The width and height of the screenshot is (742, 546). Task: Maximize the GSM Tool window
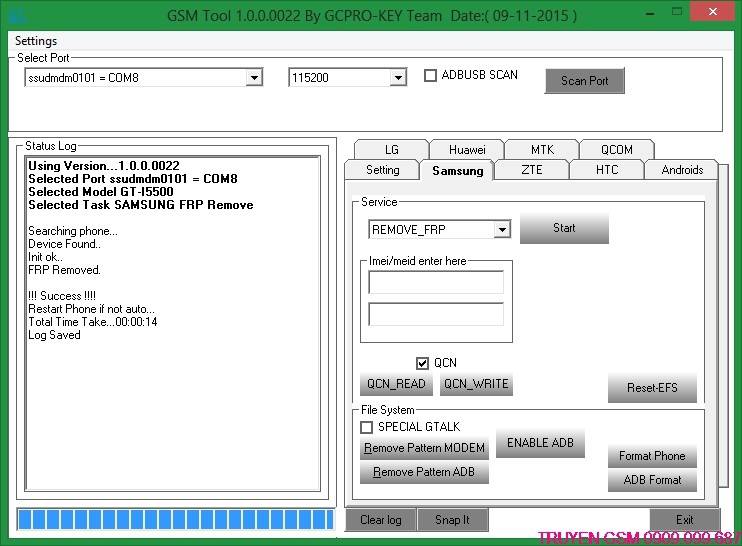pos(677,12)
